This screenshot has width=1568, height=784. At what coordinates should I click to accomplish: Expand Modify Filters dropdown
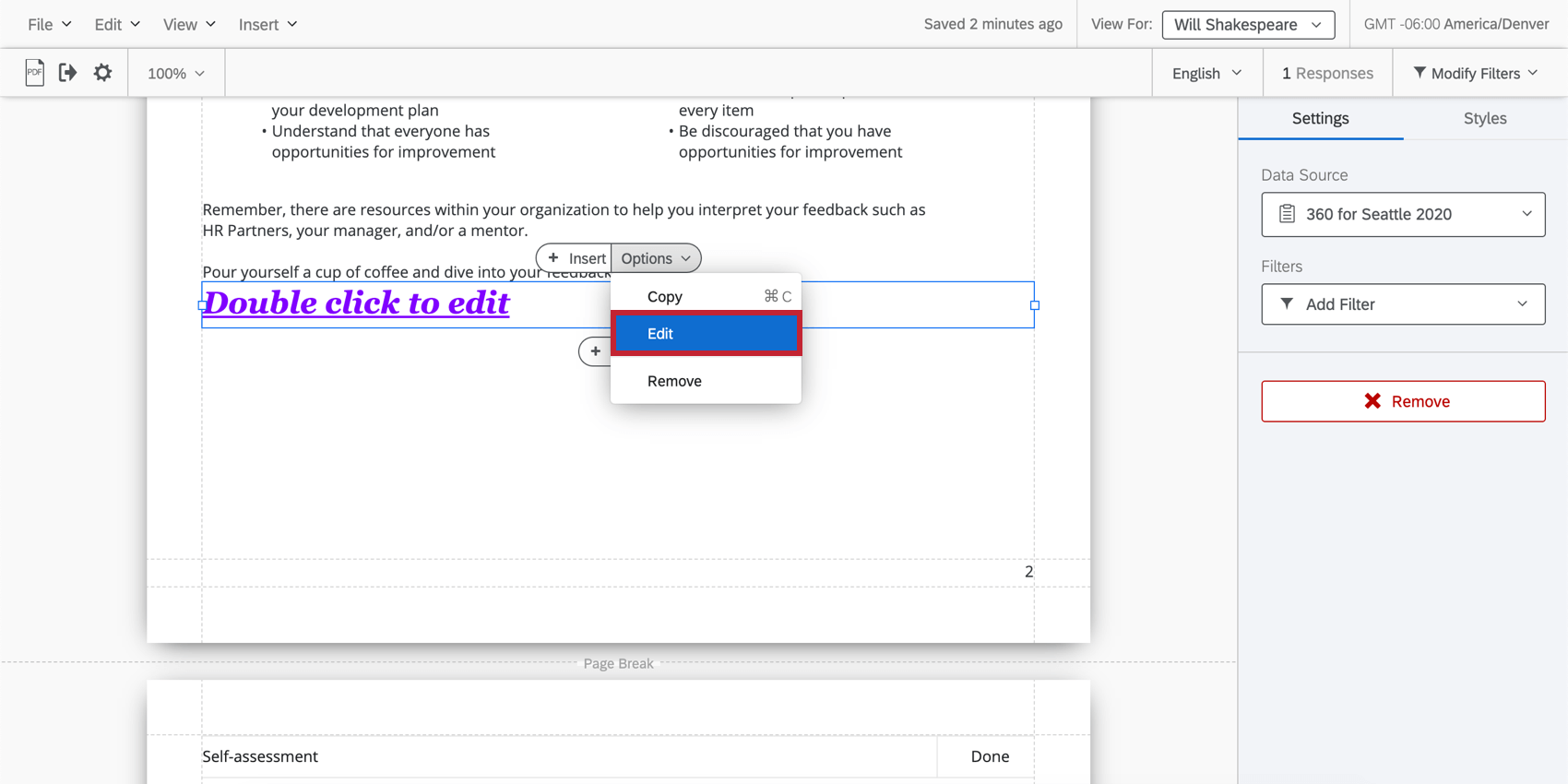[1476, 73]
